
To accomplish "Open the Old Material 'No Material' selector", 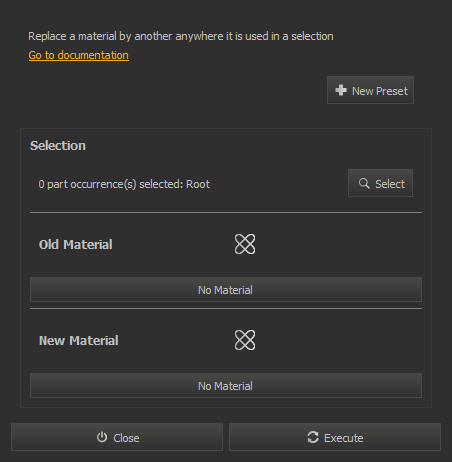I will pyautogui.click(x=226, y=289).
